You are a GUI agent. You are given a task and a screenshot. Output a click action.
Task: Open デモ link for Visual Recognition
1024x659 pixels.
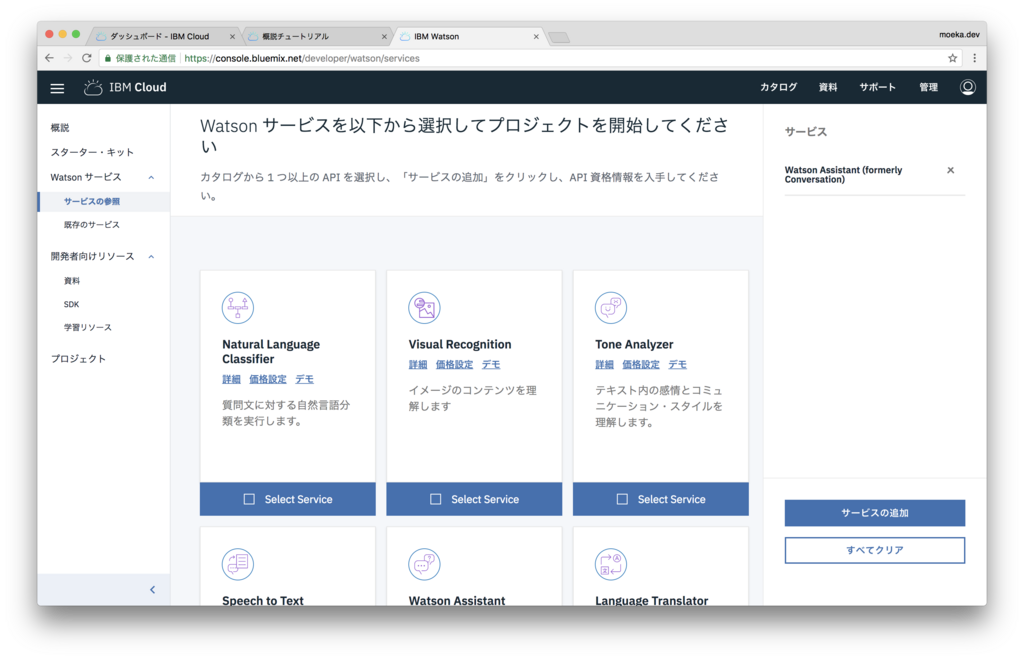491,364
